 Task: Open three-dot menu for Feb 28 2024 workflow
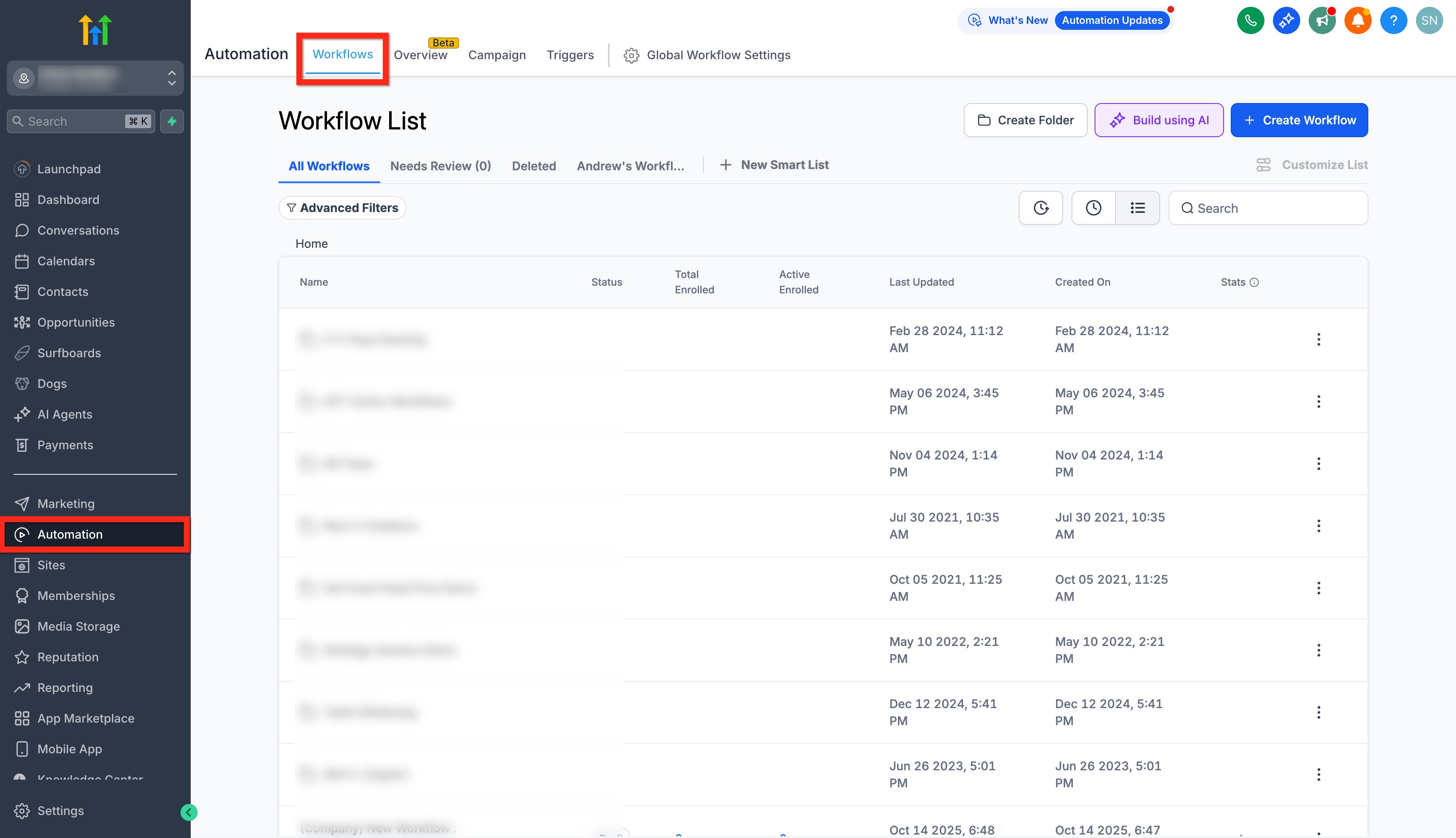point(1318,339)
